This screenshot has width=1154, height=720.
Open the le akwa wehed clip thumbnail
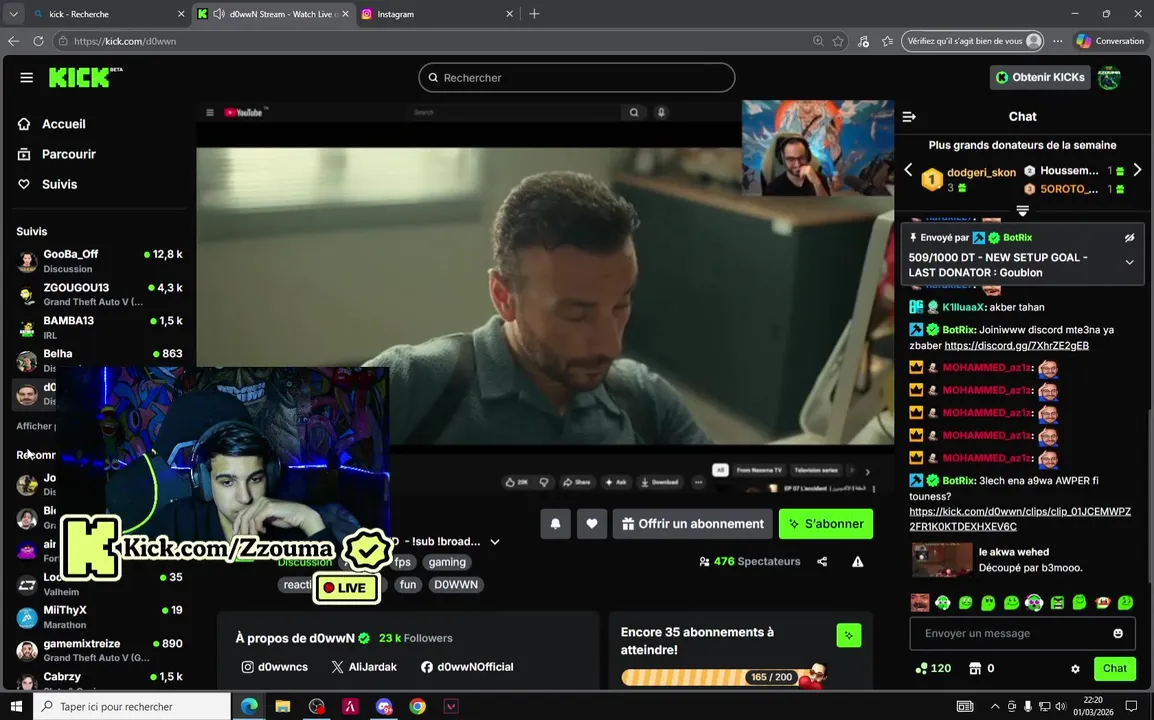pyautogui.click(x=942, y=560)
